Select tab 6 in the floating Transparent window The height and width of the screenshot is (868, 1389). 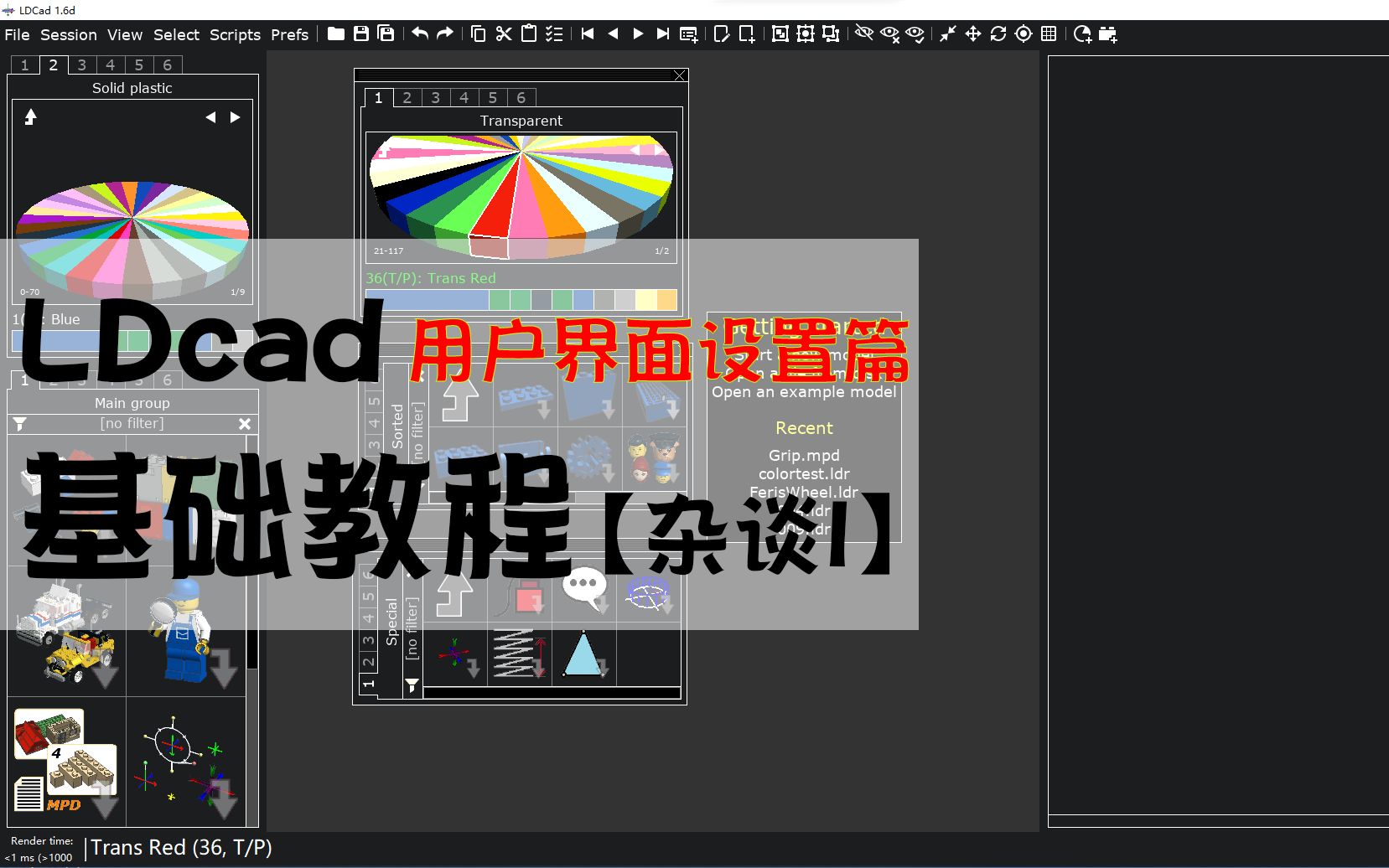(521, 97)
